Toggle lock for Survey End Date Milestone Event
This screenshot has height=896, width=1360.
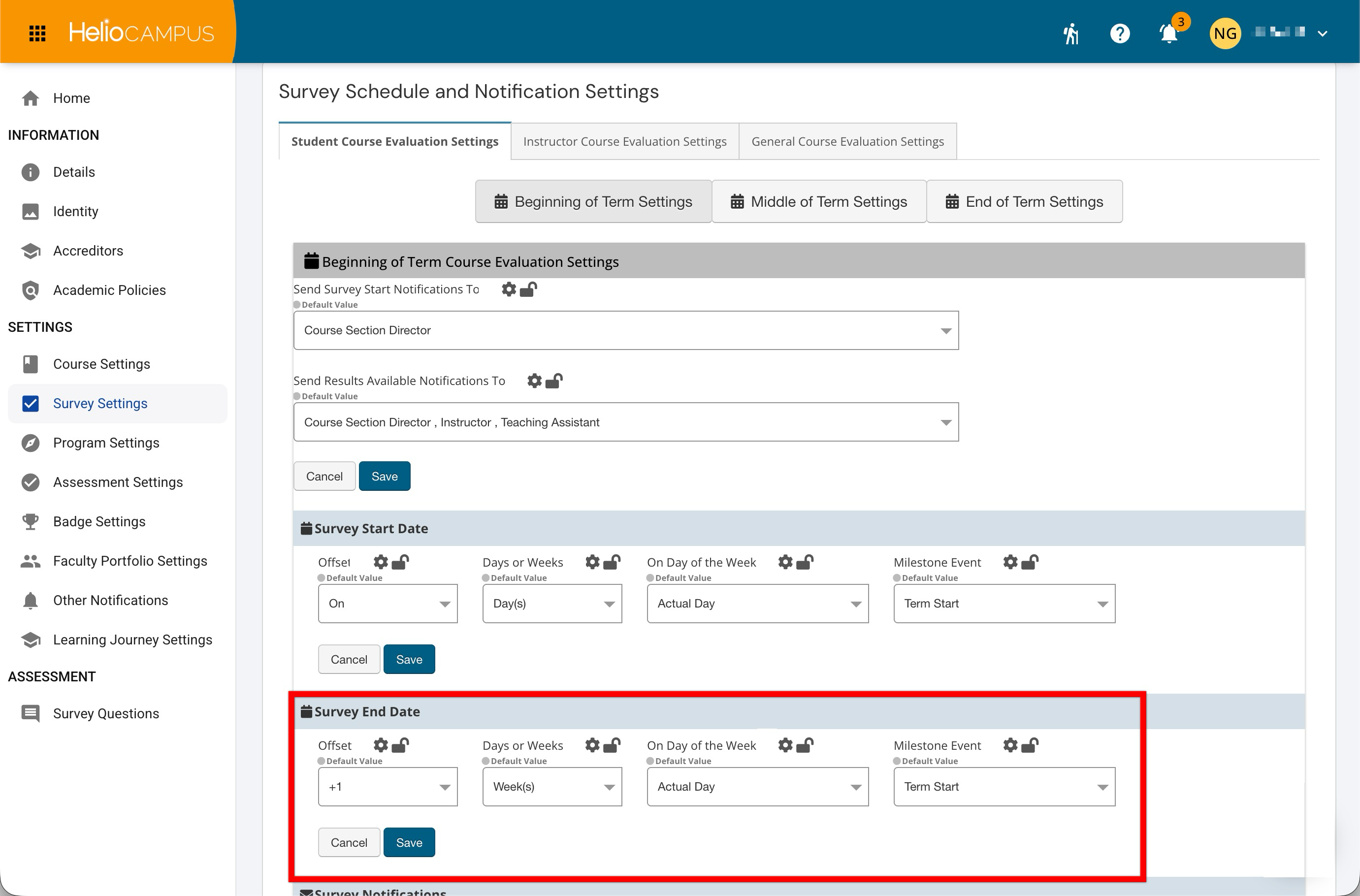[1030, 745]
